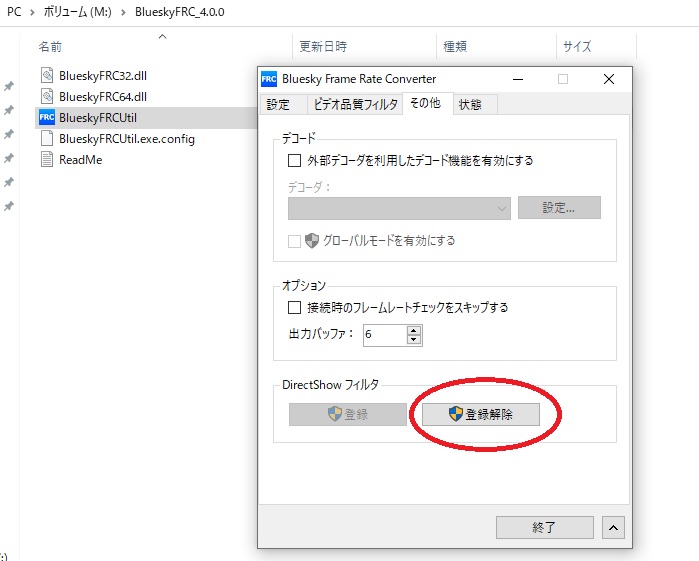
Task: Open breadcrumb chevron after ボリューム (M:)
Action: point(123,12)
